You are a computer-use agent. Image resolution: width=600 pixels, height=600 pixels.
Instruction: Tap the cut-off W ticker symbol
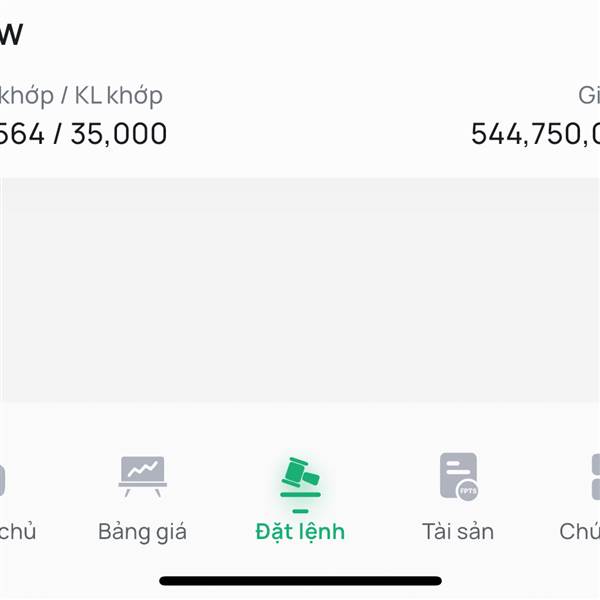tap(11, 35)
